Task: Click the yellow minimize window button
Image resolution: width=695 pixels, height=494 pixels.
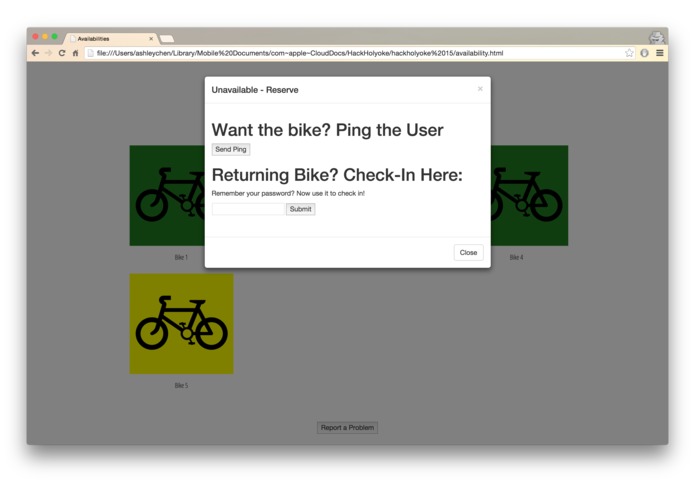Action: 45,37
